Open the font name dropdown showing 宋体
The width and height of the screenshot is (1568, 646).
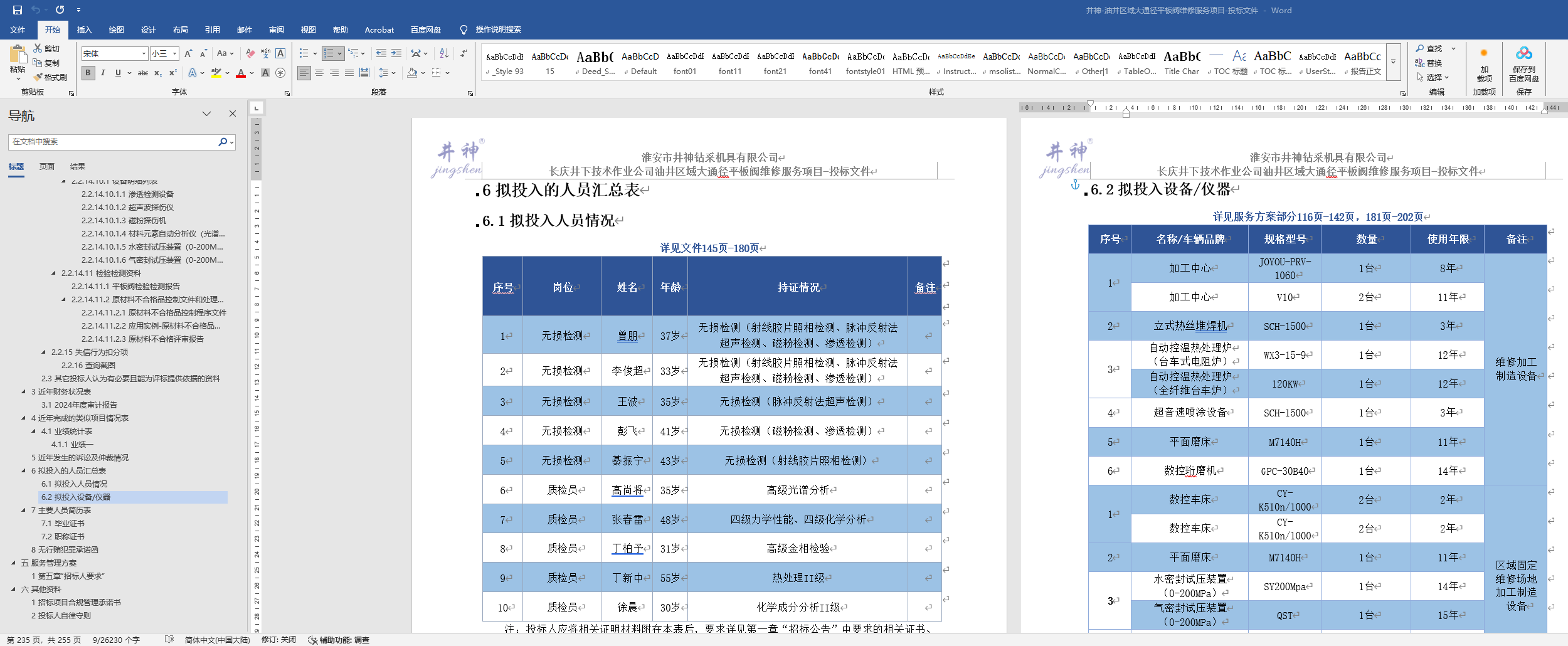point(144,54)
